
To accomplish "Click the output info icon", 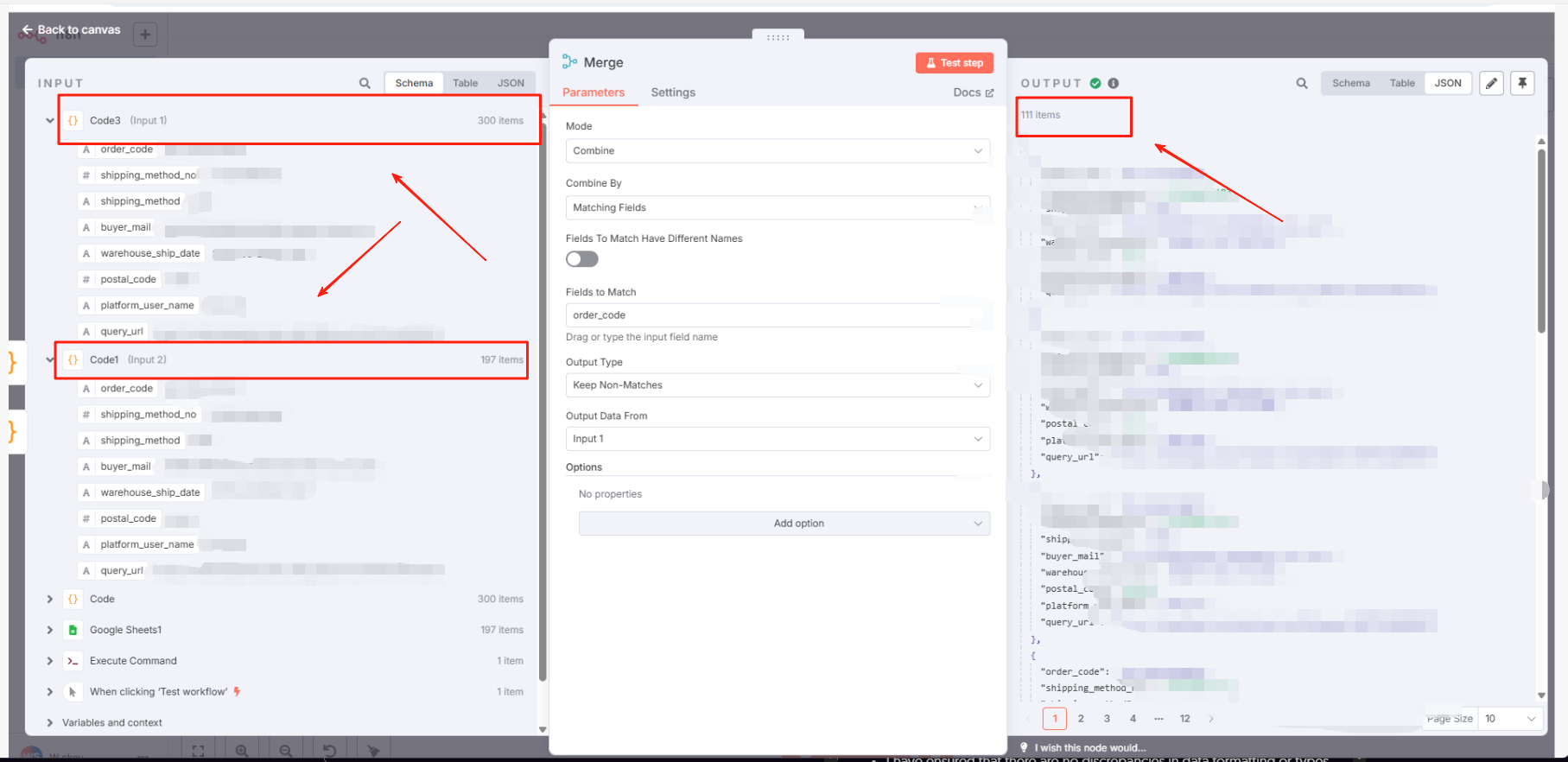I will tap(1114, 83).
